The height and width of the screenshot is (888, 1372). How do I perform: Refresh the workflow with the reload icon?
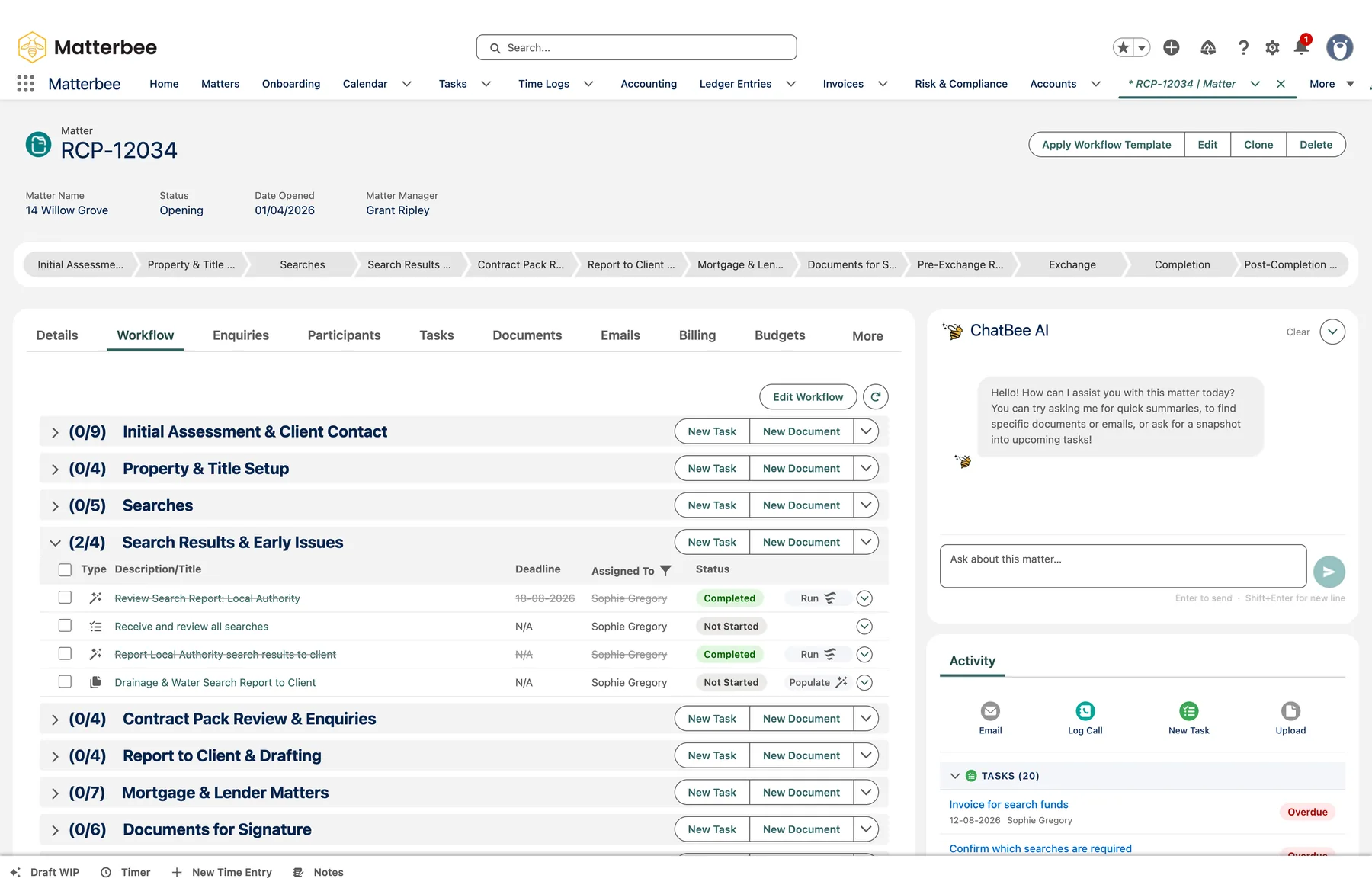876,396
